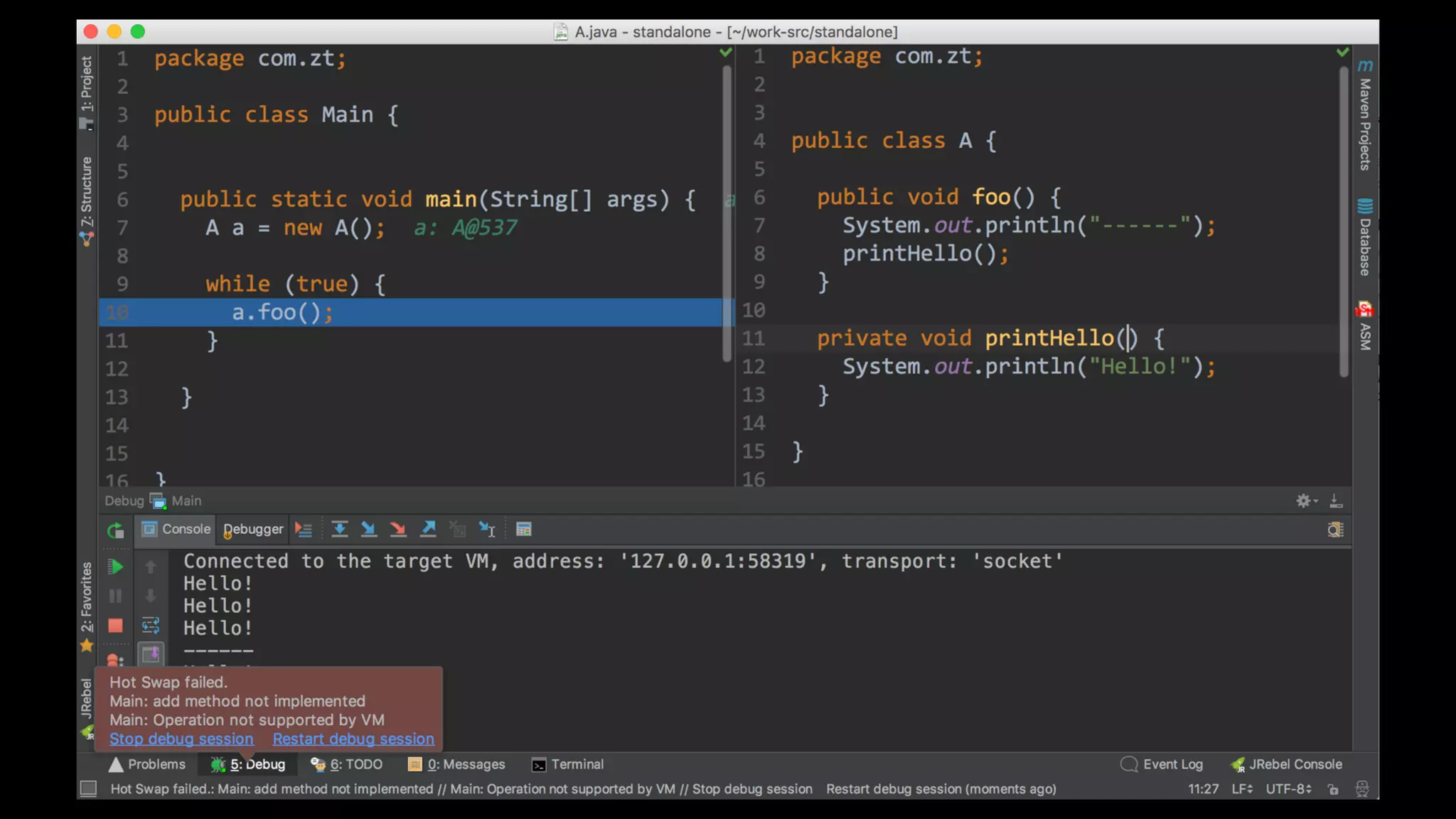This screenshot has height=819, width=1456.
Task: Click the Step Over icon
Action: (340, 529)
